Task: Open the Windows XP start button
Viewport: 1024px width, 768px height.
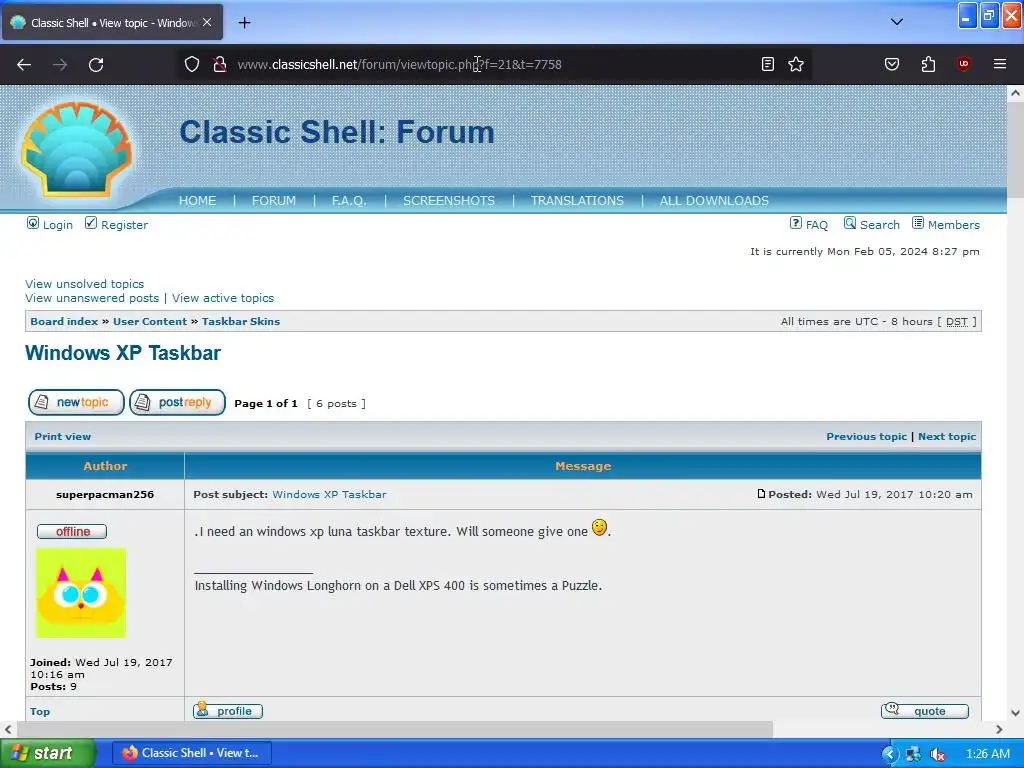Action: (48, 753)
